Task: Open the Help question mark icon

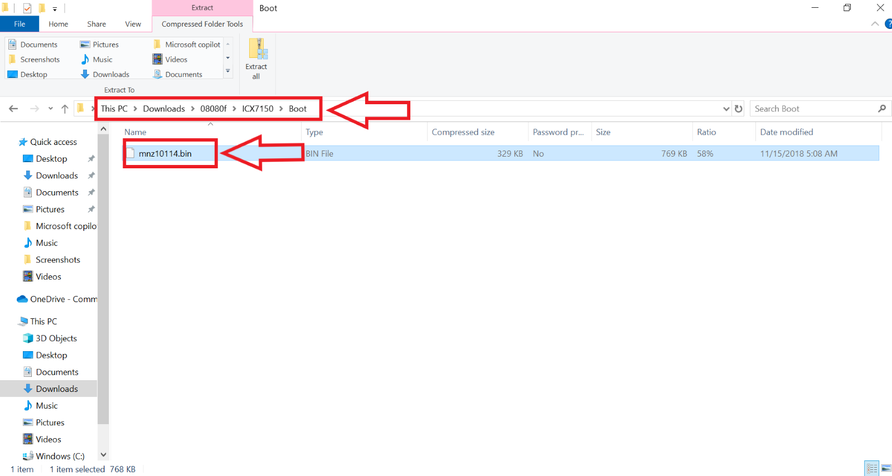Action: coord(887,24)
